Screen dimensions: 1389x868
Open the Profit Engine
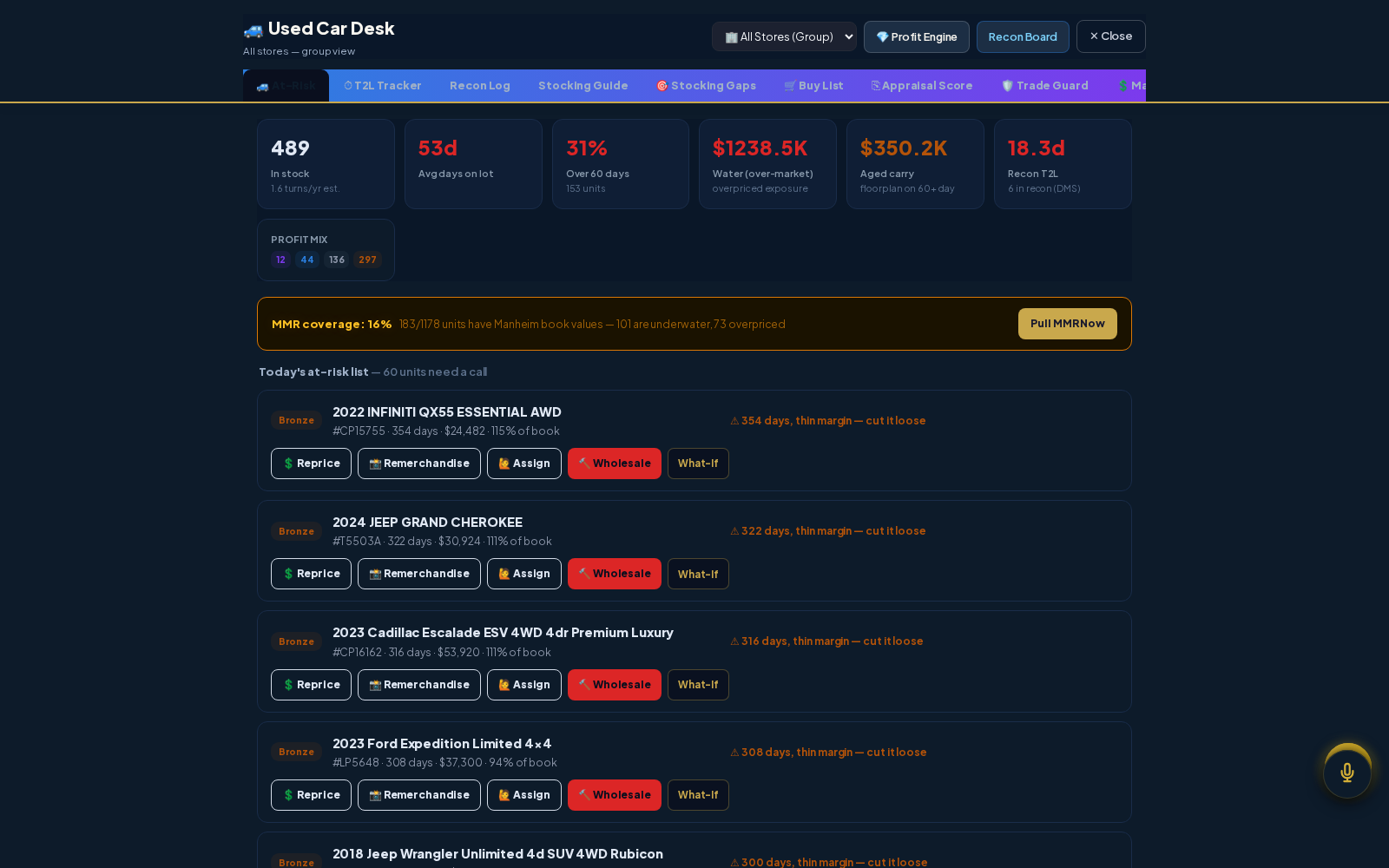click(x=916, y=36)
